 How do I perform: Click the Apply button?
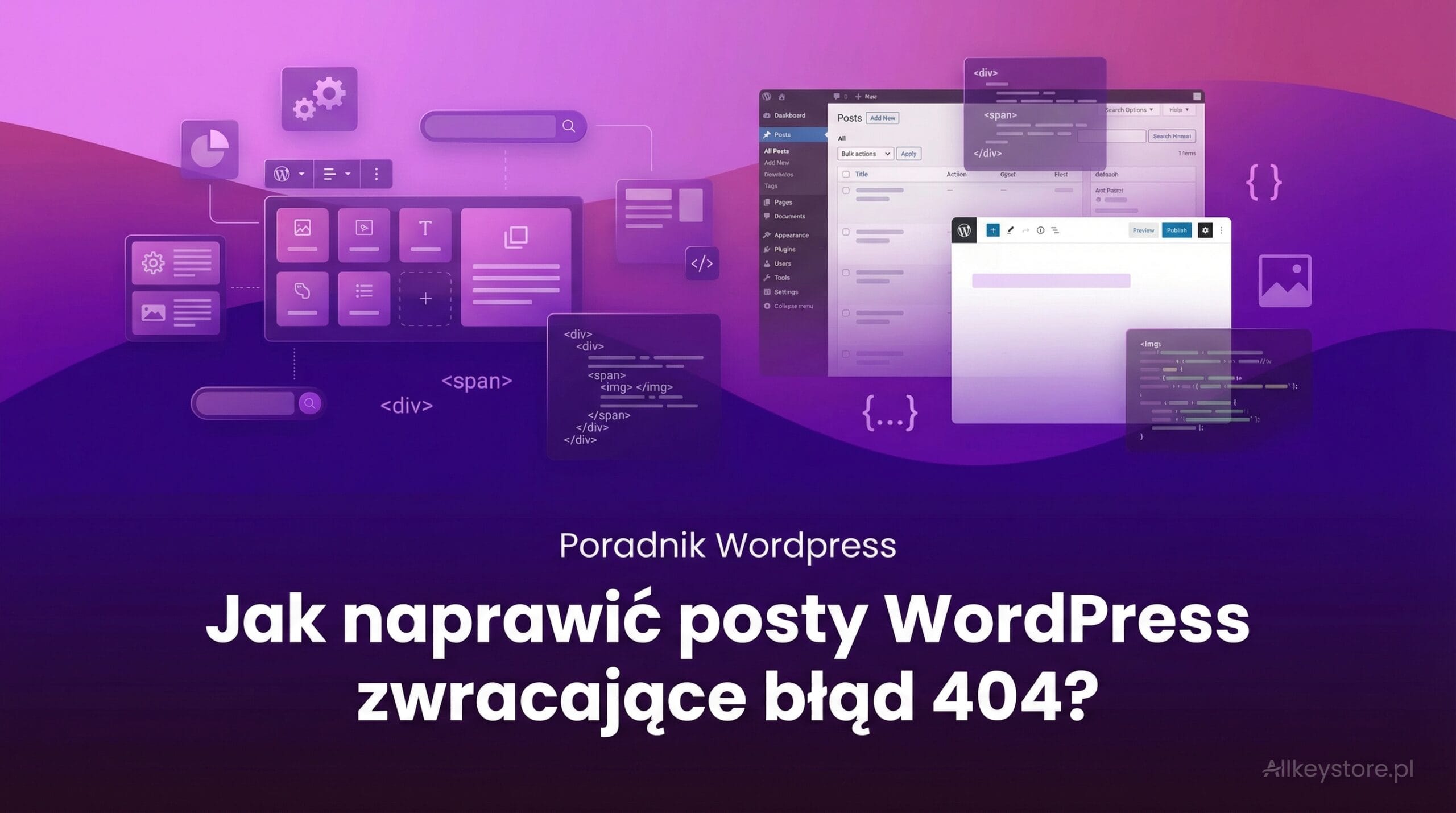pyautogui.click(x=908, y=154)
